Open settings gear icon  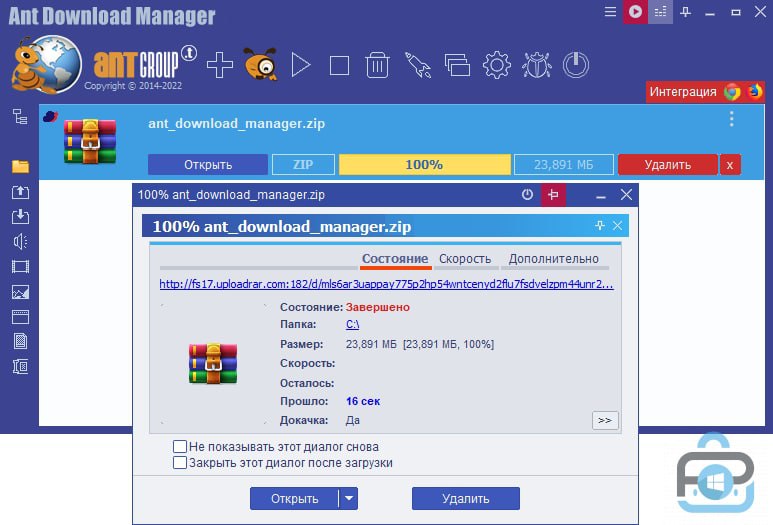pos(496,65)
